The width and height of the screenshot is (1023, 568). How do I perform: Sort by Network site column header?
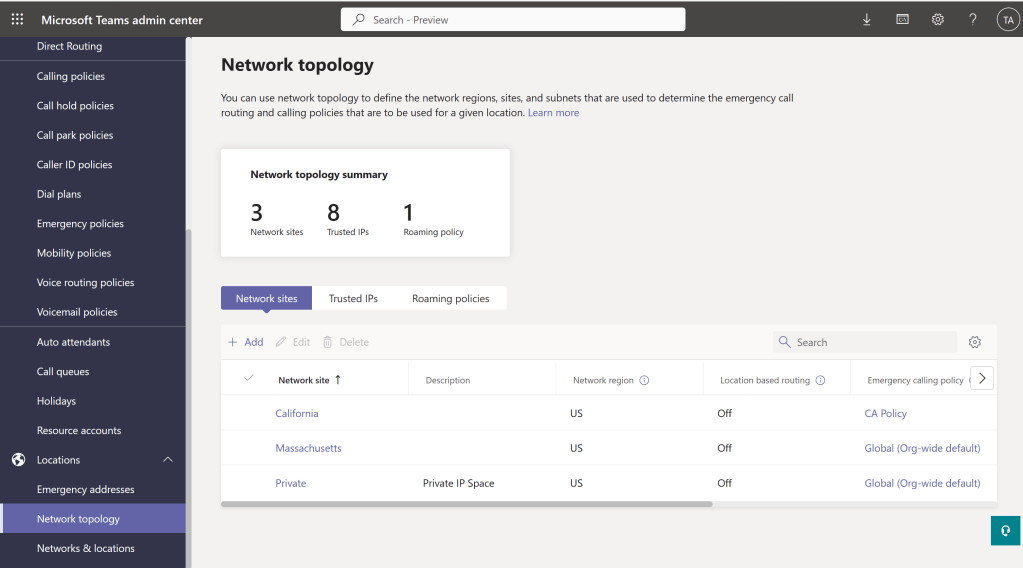[304, 380]
